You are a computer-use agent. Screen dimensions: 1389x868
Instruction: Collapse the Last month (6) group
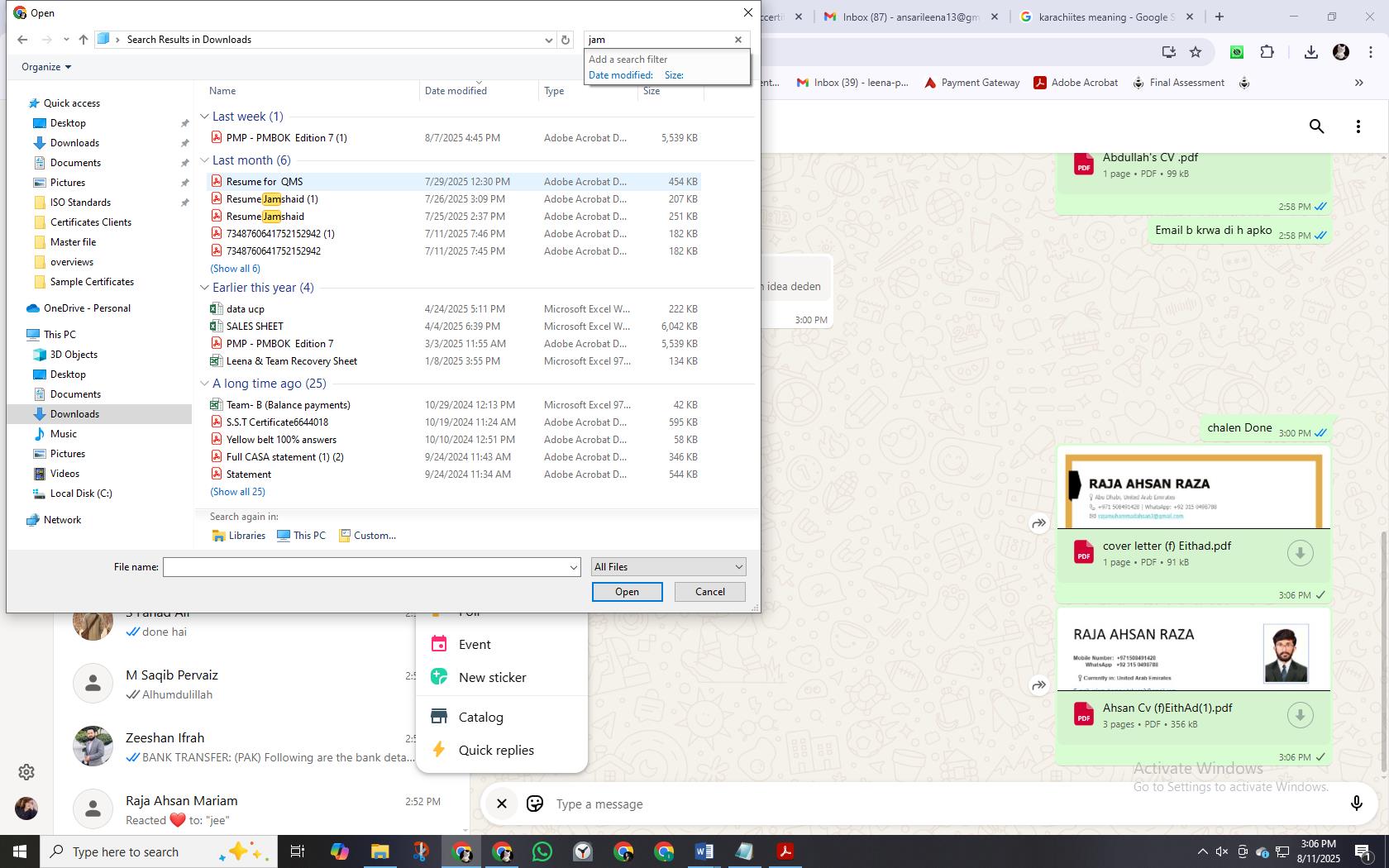point(204,160)
